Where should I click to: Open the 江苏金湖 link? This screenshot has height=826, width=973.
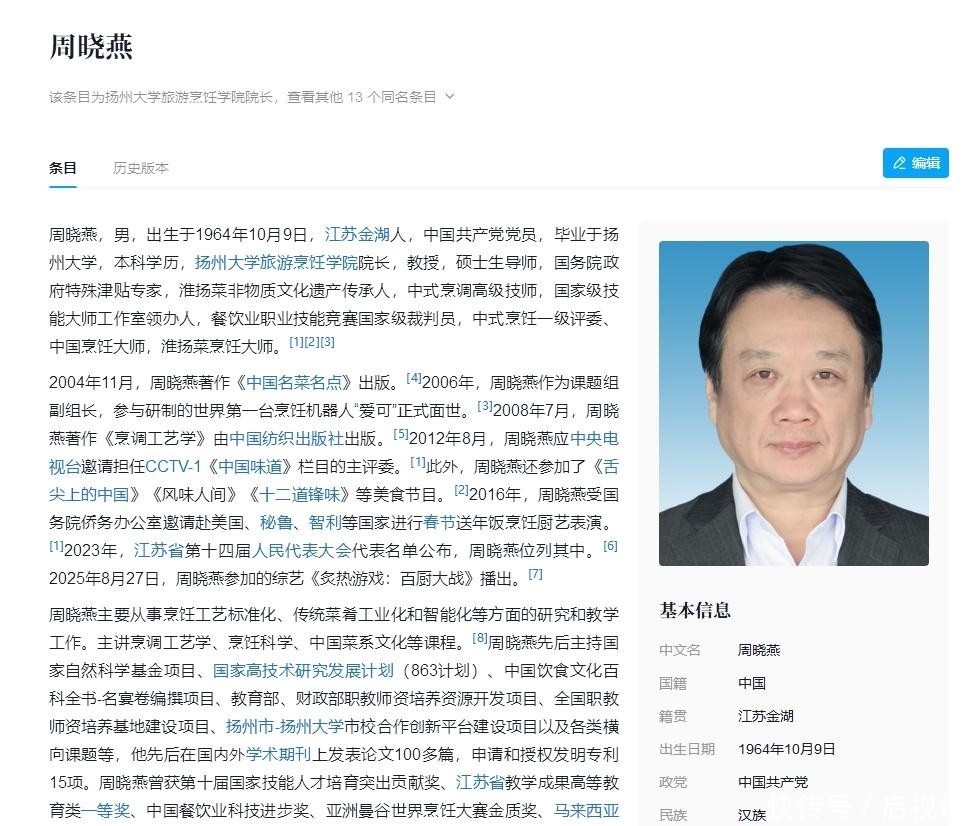pos(357,235)
